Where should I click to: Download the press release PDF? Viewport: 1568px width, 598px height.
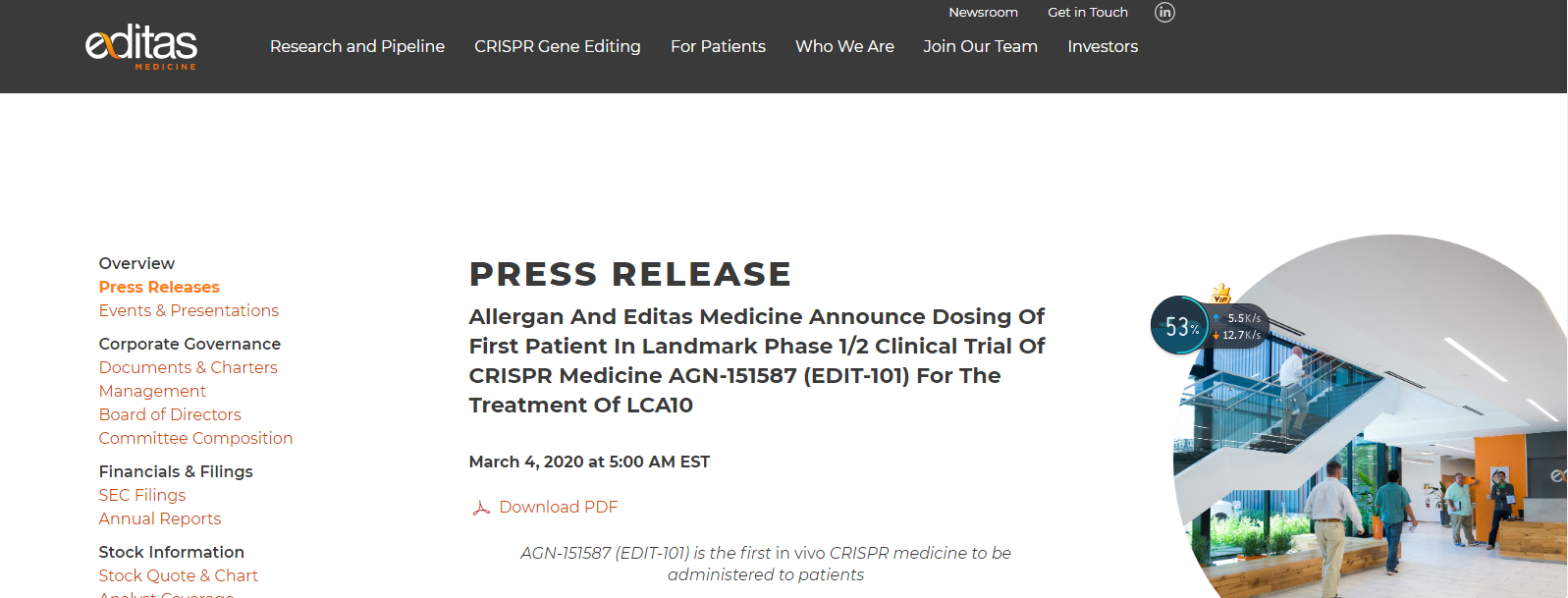pos(559,507)
